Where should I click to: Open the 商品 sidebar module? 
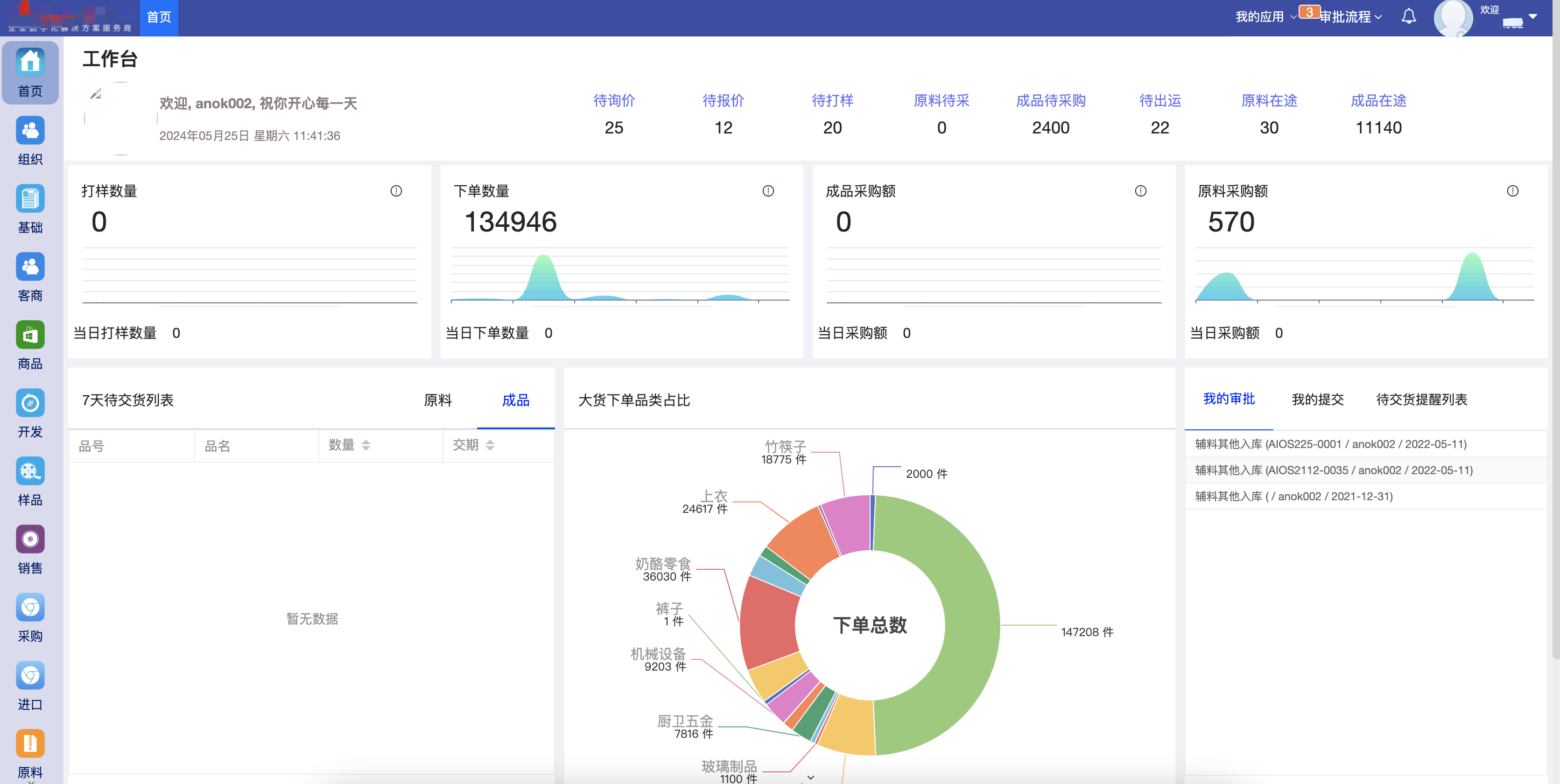[30, 345]
